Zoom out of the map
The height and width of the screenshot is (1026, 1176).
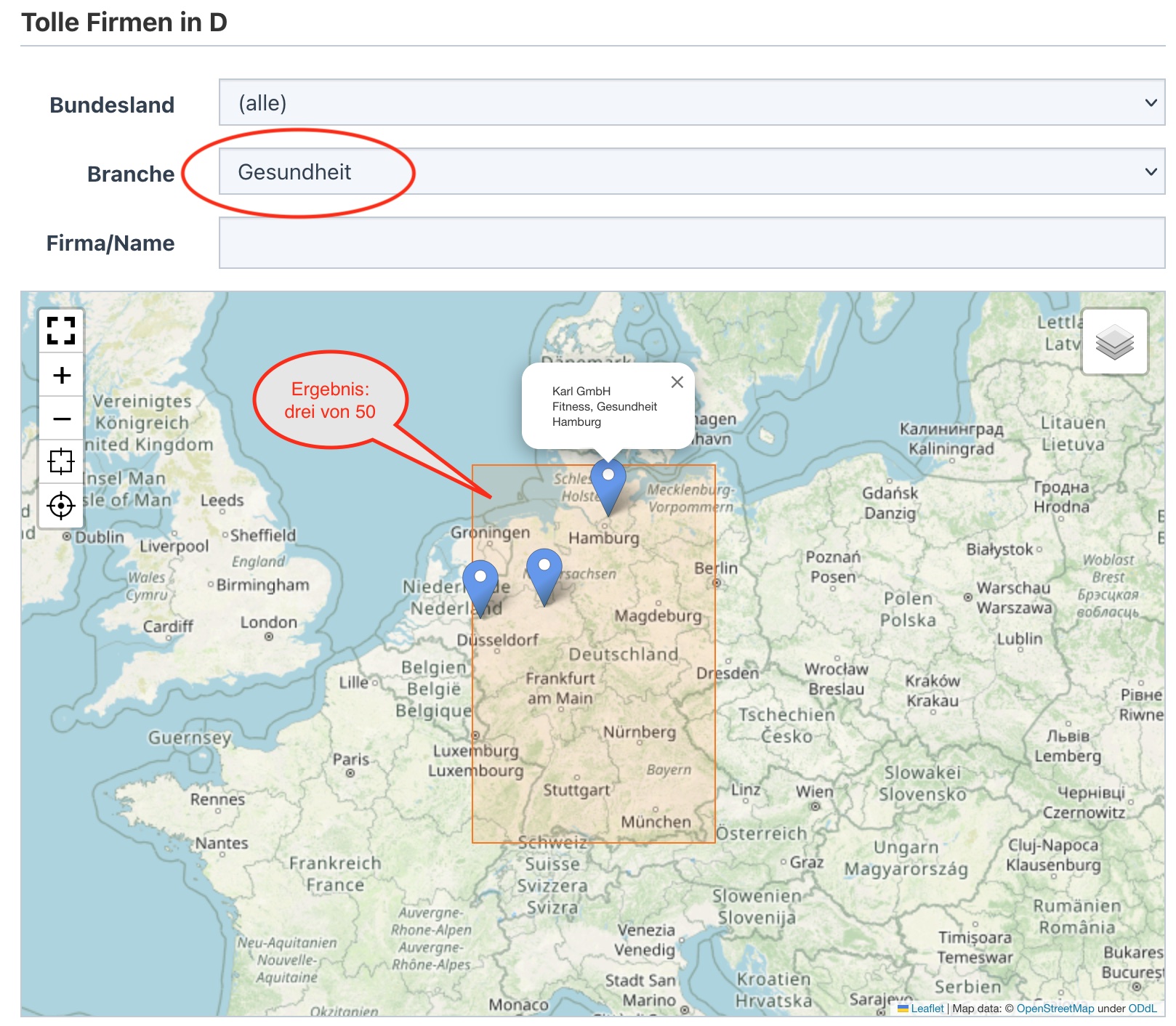click(x=61, y=419)
